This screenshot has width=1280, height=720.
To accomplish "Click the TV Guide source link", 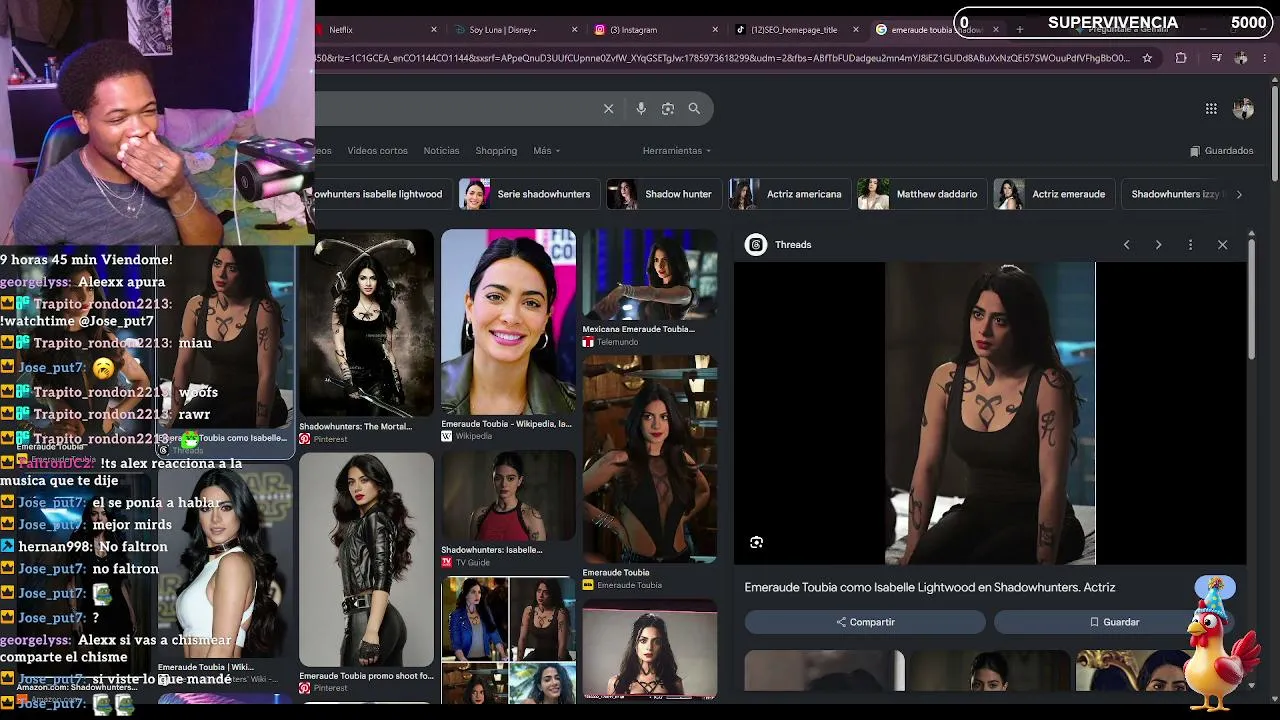I will 472,563.
